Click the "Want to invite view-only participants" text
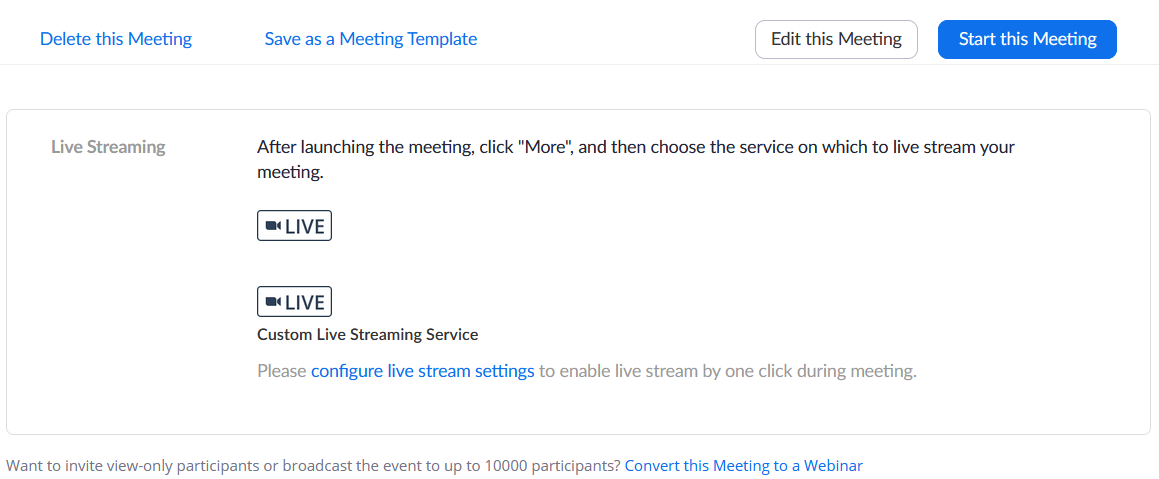Screen dimensions: 1159x479 coord(313,465)
